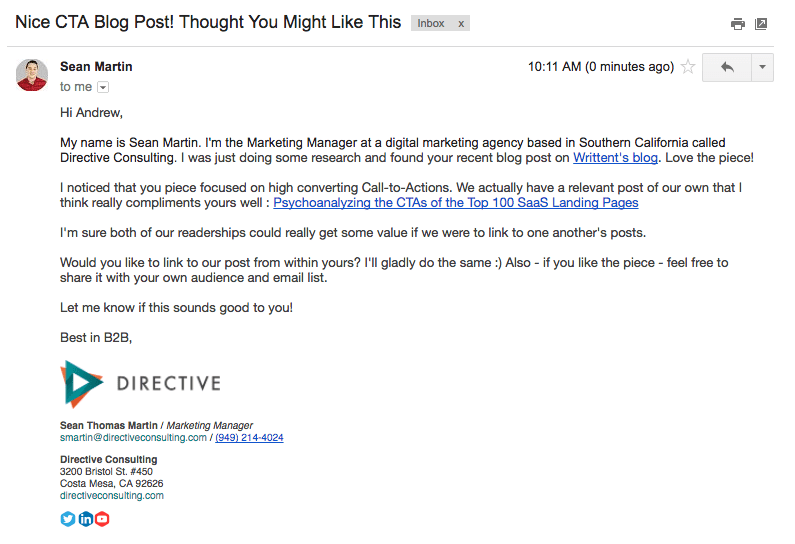Email smartin@directiveconsulting.com address link
The height and width of the screenshot is (544, 795).
click(133, 438)
